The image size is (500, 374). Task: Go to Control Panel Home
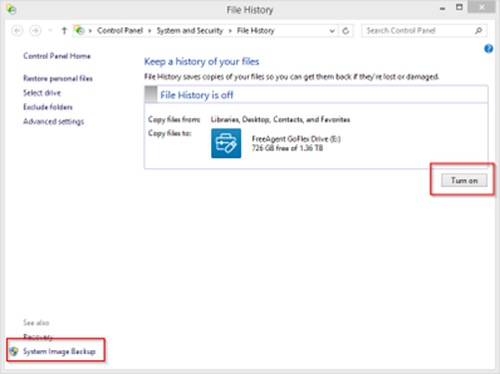coord(57,56)
